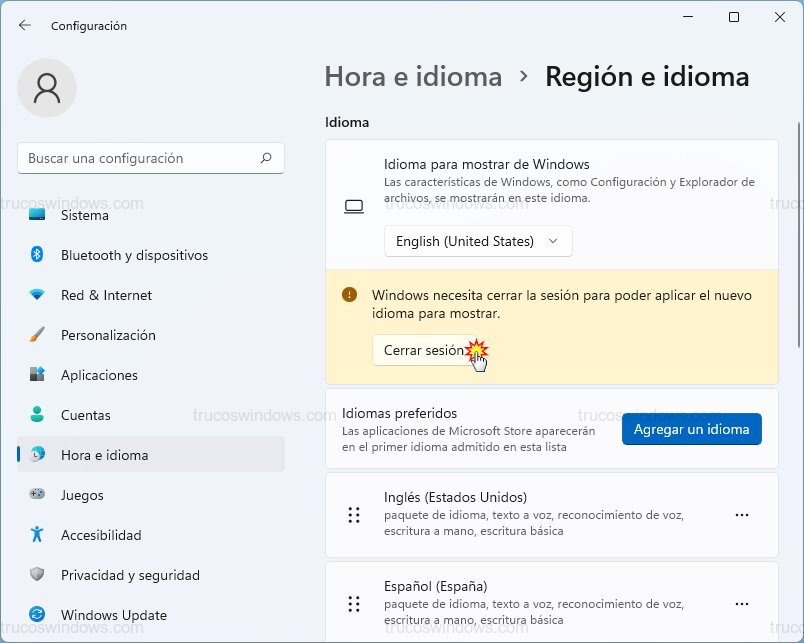Open the Windows display language dropdown
Viewport: 804px width, 643px height.
coord(478,241)
